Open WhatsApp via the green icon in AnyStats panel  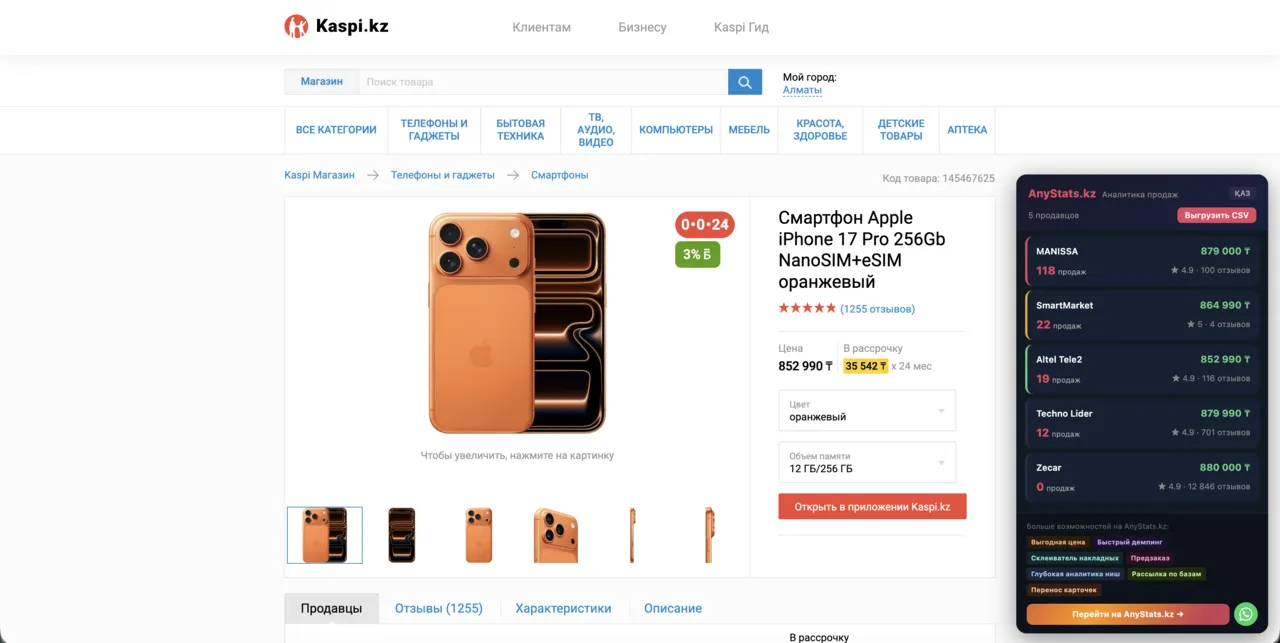(1245, 613)
